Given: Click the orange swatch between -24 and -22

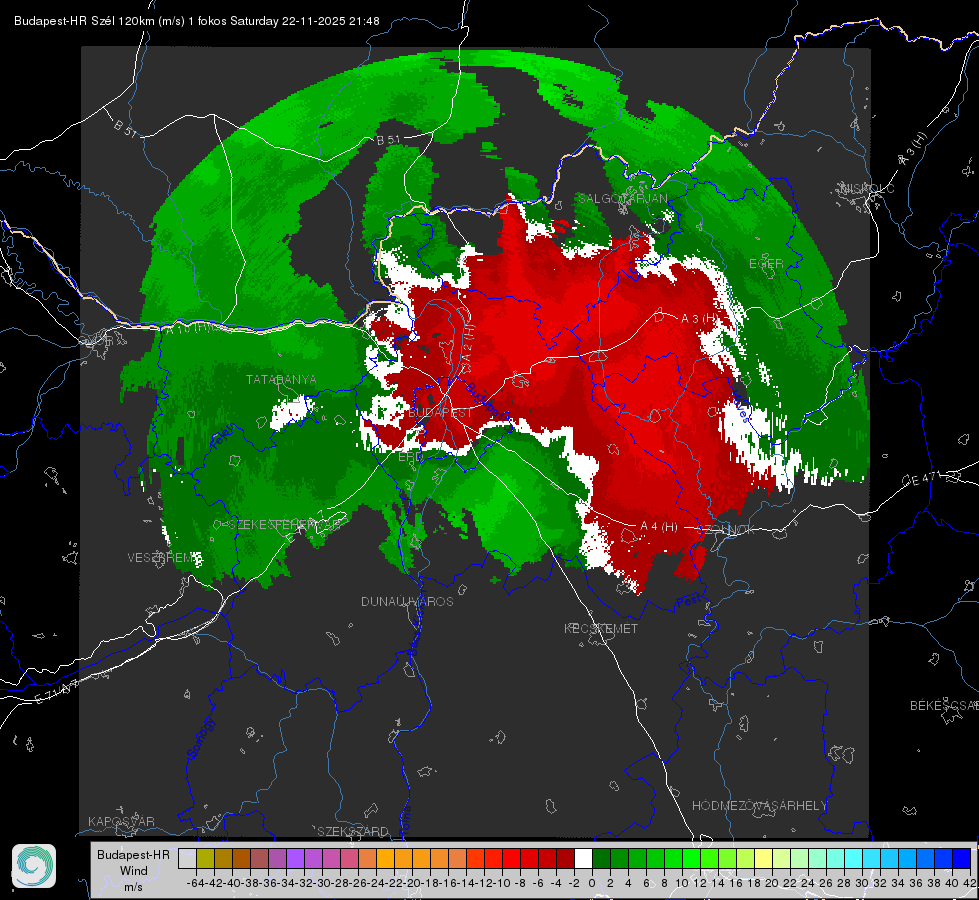Looking at the screenshot, I should (385, 858).
